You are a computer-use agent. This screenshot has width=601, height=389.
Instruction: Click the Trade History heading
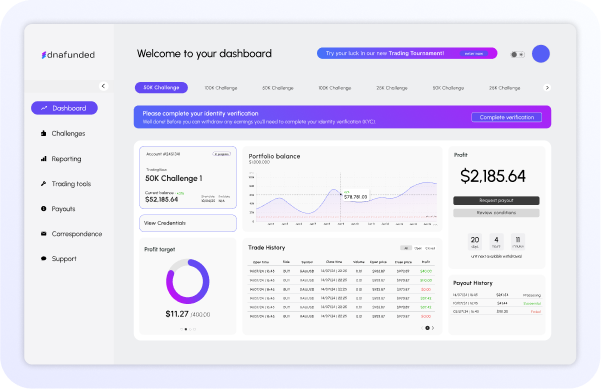266,248
